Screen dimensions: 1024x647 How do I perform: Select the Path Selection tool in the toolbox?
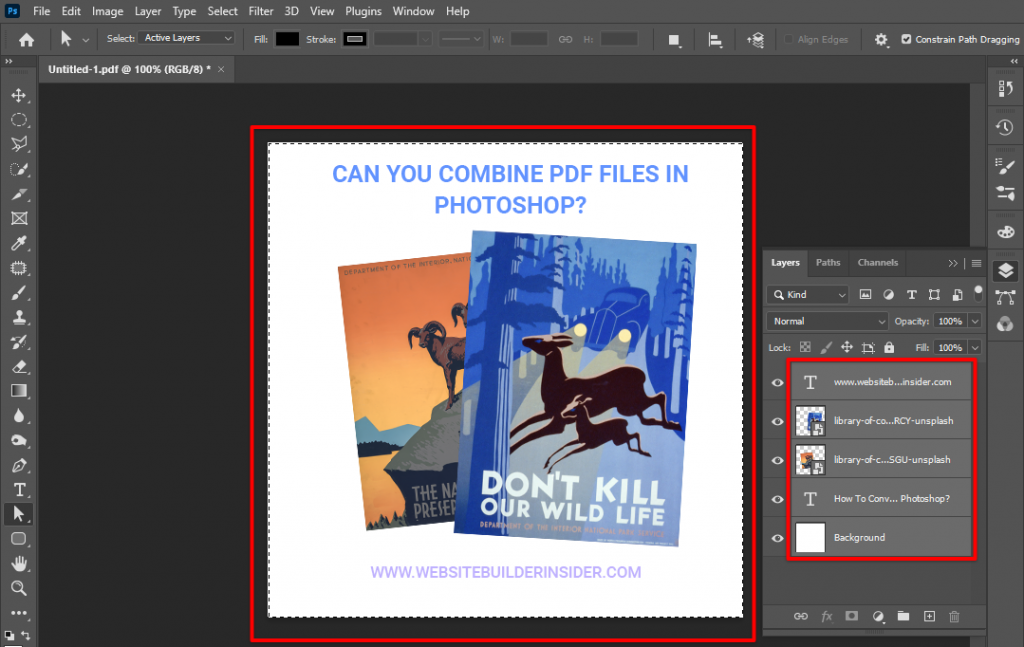[18, 514]
